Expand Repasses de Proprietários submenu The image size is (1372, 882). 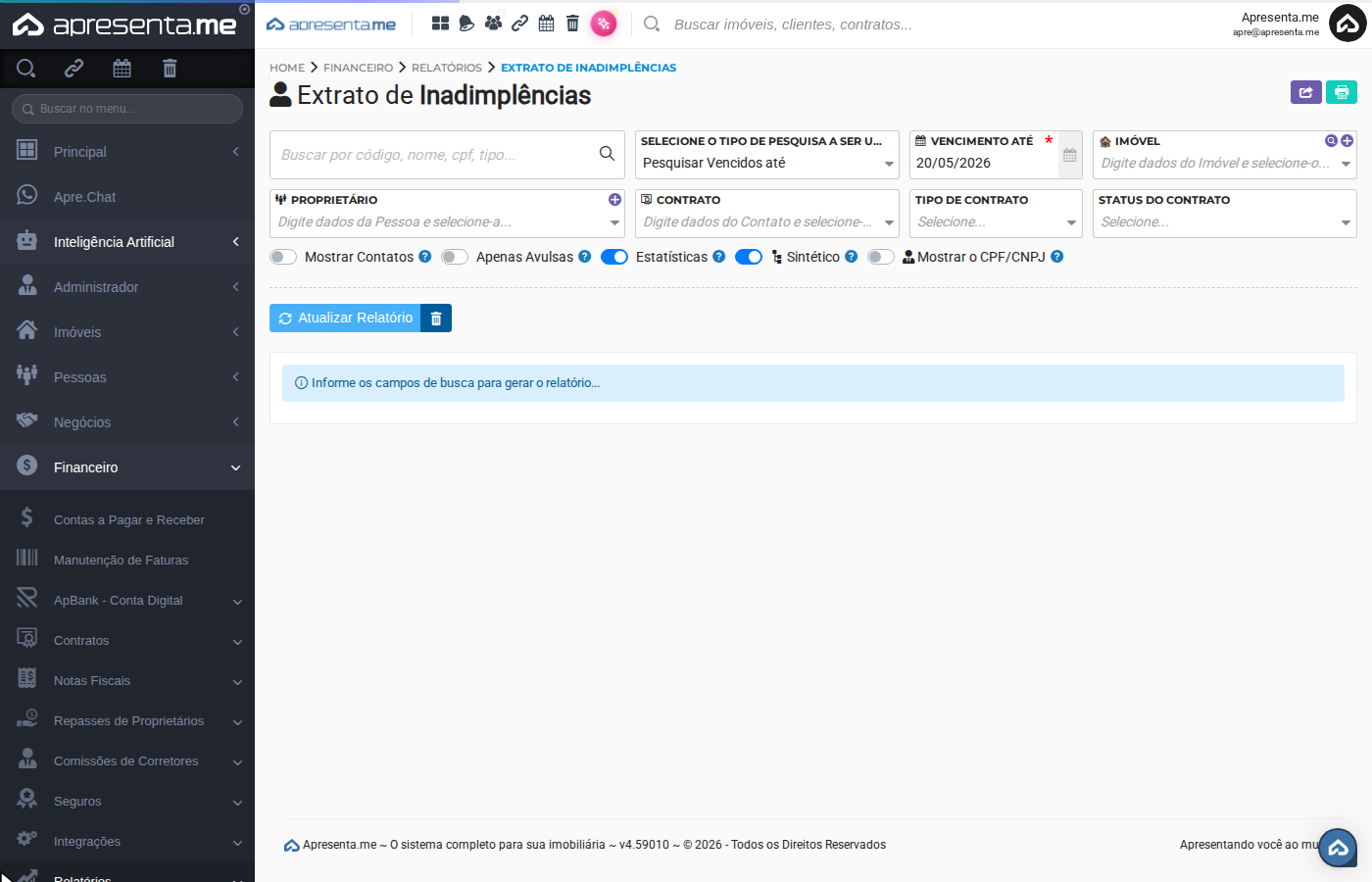(127, 721)
